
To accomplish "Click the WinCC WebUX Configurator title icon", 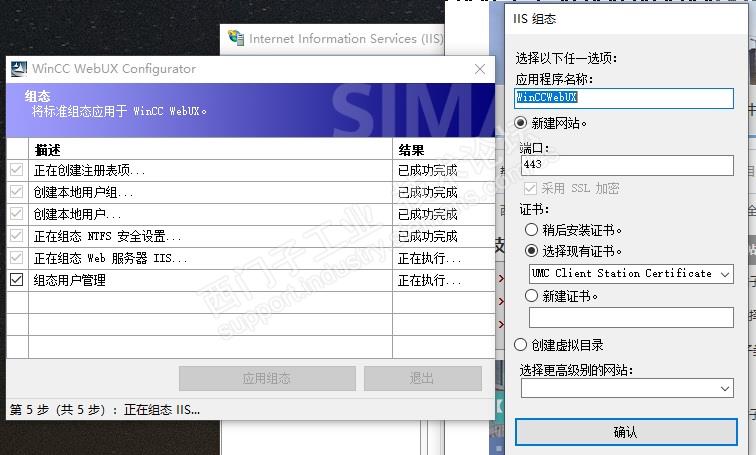I will click(19, 68).
